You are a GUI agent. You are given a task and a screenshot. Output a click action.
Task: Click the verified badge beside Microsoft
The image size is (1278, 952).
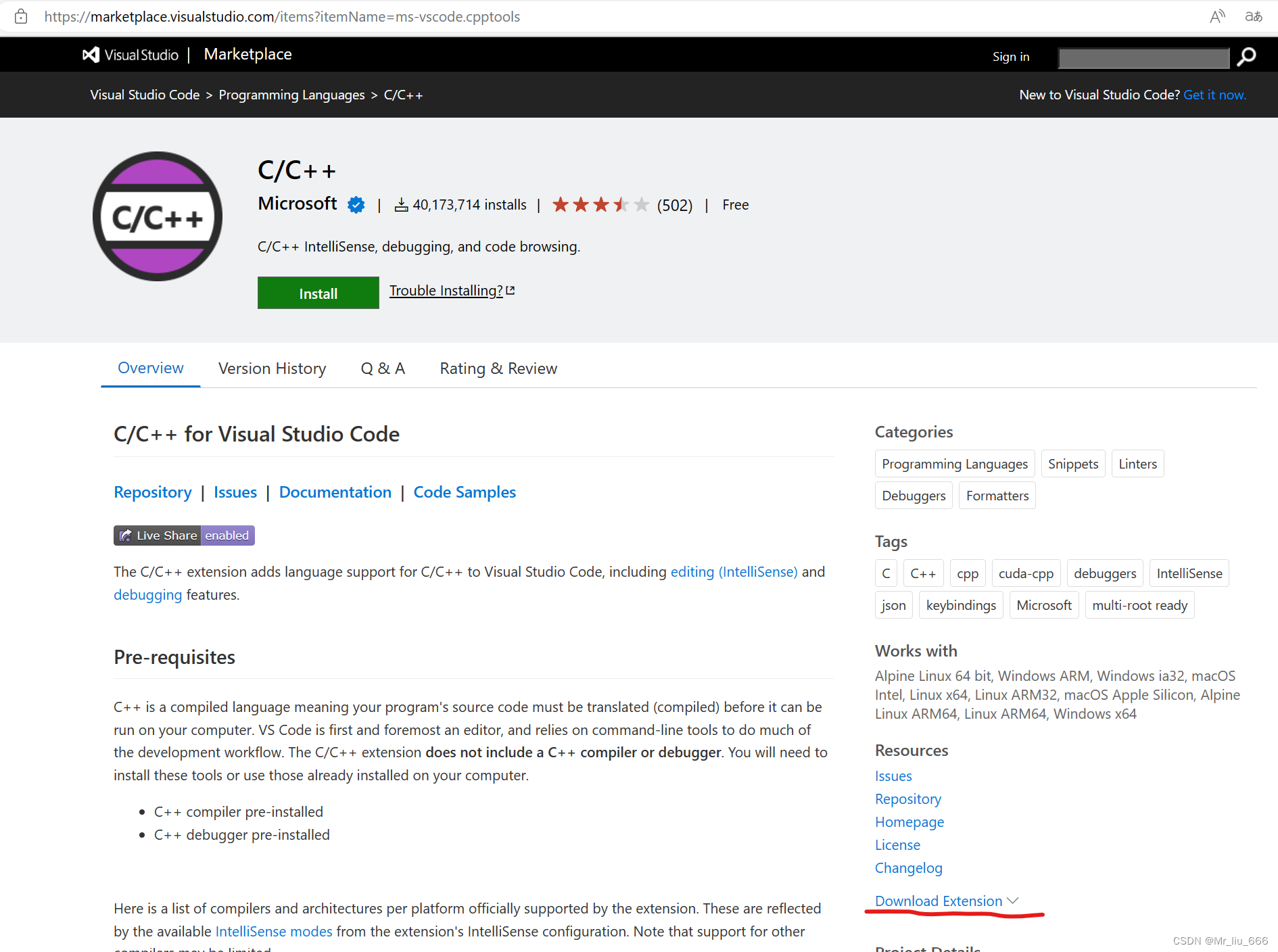click(x=356, y=204)
